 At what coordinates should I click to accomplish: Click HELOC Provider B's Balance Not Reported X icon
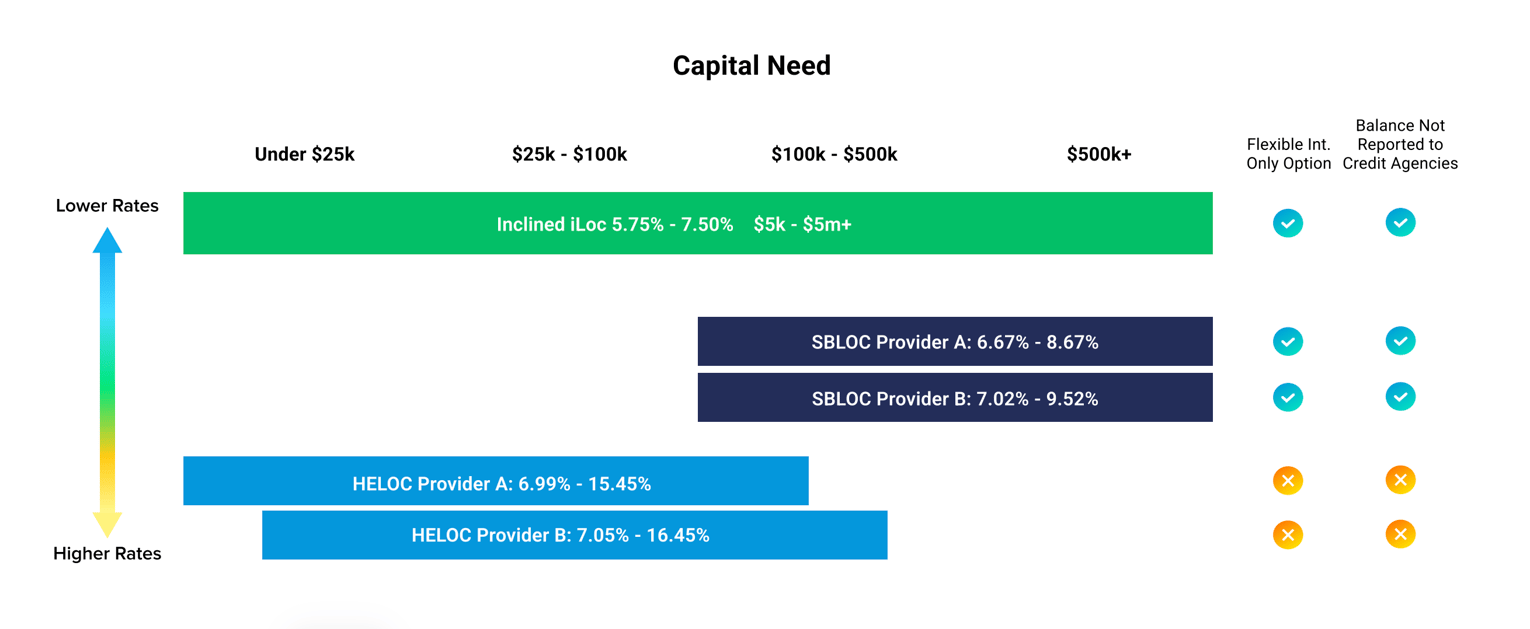pyautogui.click(x=1400, y=534)
